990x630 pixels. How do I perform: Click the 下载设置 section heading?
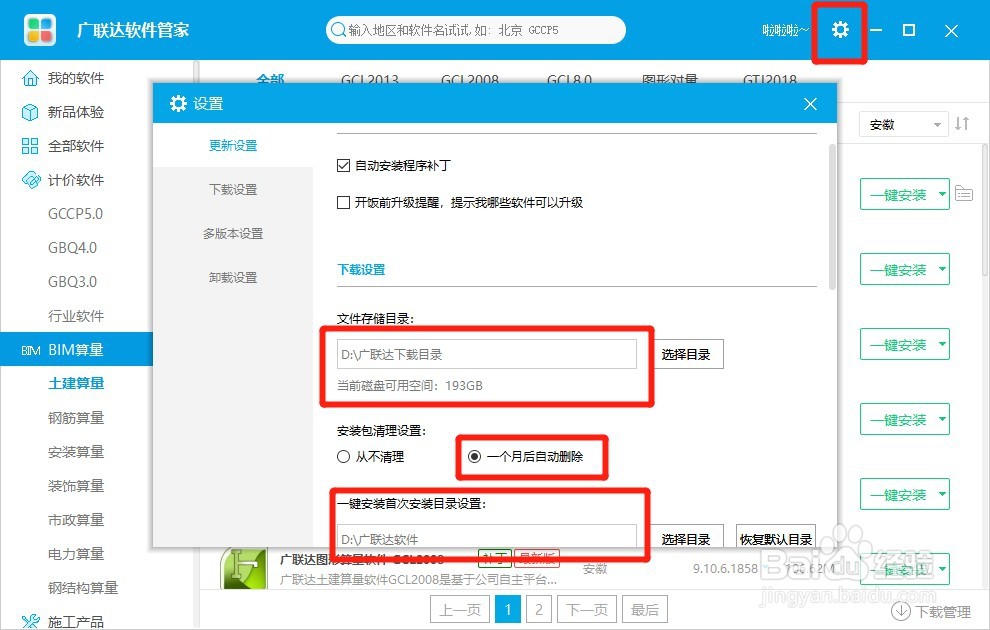(x=361, y=270)
